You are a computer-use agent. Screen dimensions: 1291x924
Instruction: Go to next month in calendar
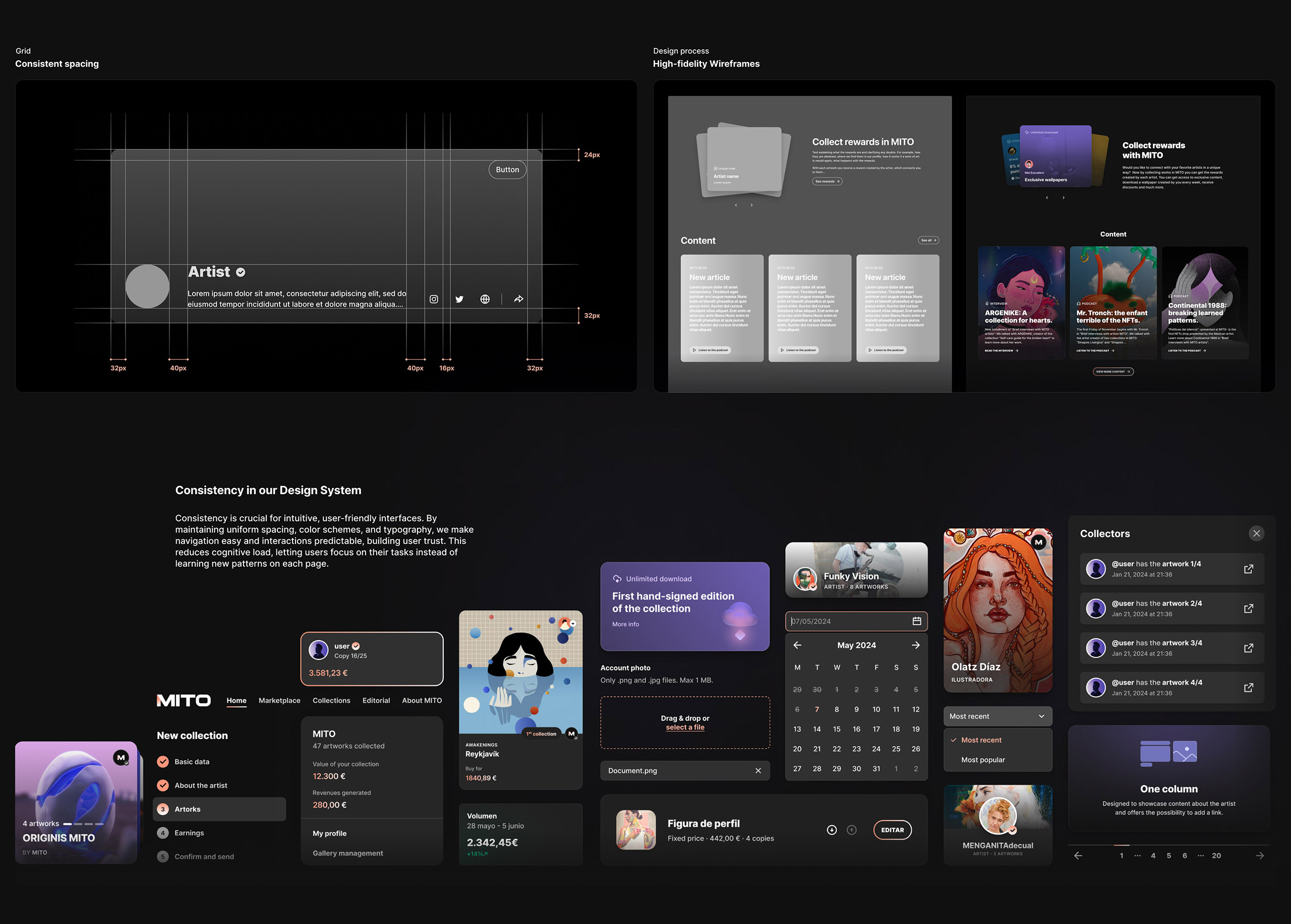pyautogui.click(x=916, y=645)
